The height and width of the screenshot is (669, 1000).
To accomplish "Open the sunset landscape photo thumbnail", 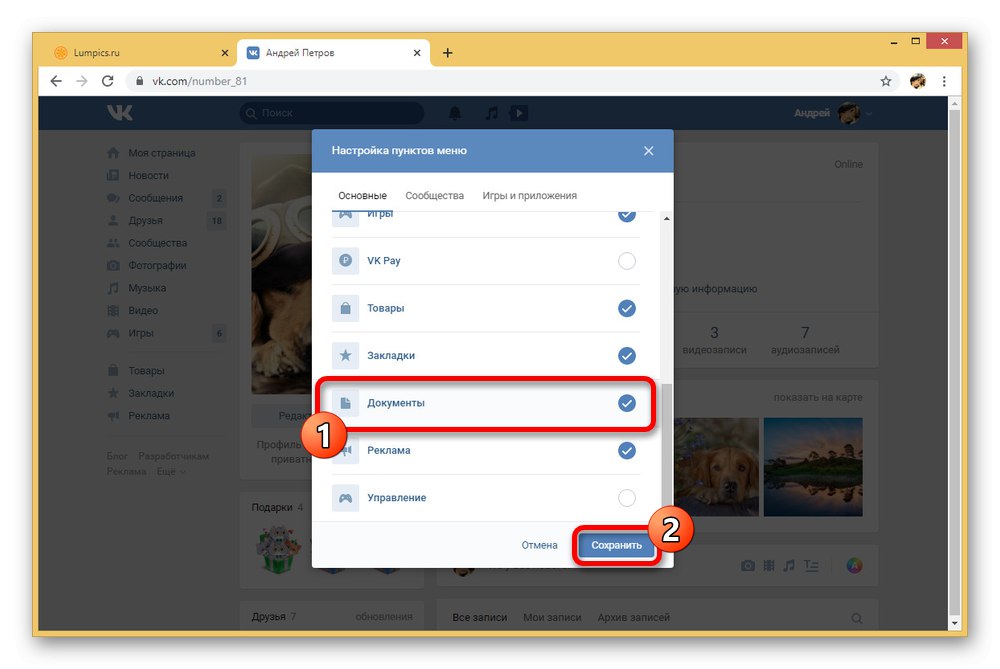I will (813, 467).
